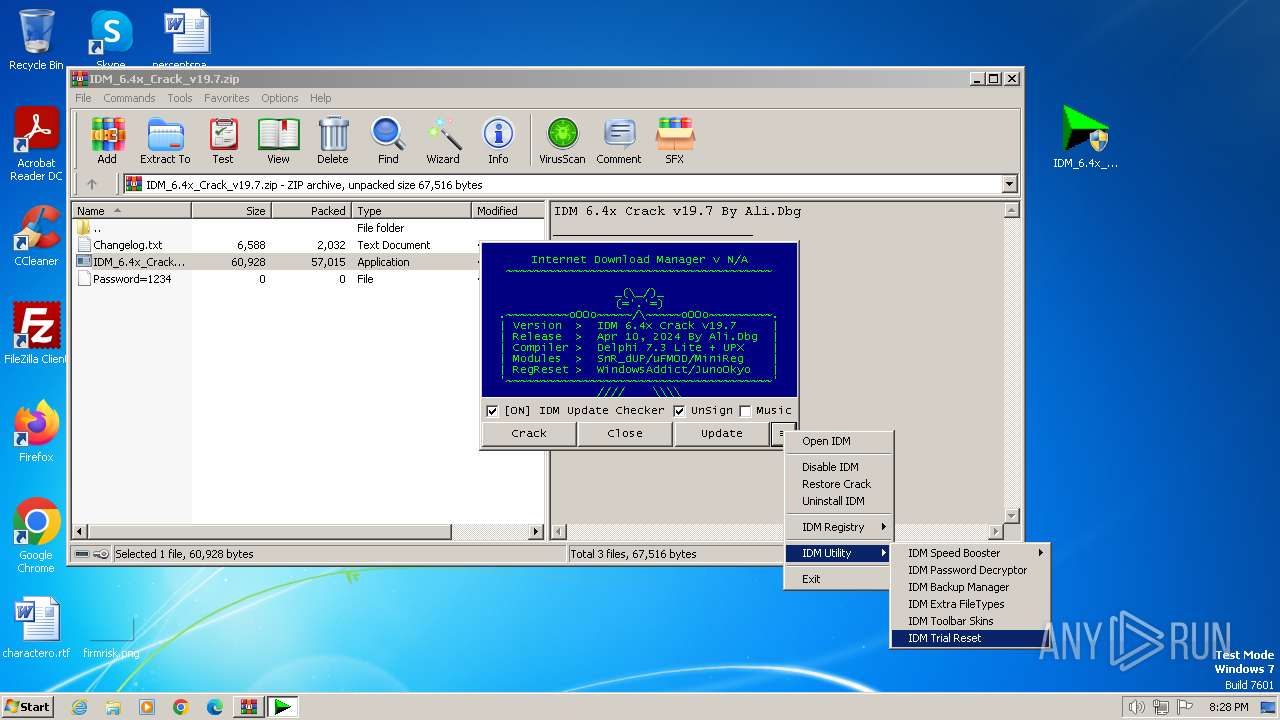Open Google Chrome desktop shortcut
Viewport: 1280px width, 720px height.
[x=36, y=536]
